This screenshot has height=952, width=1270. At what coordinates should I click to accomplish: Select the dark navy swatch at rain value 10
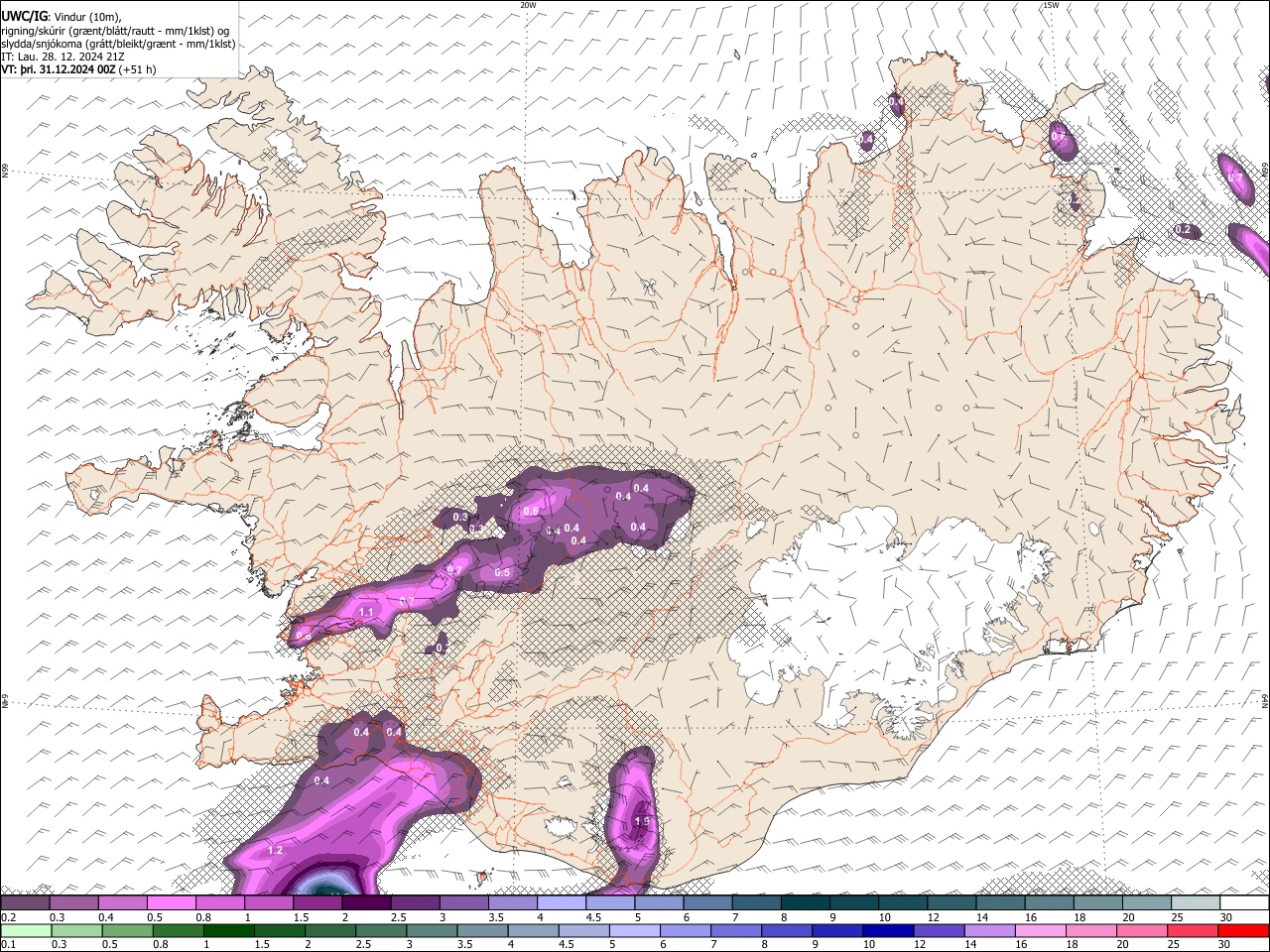click(x=886, y=931)
